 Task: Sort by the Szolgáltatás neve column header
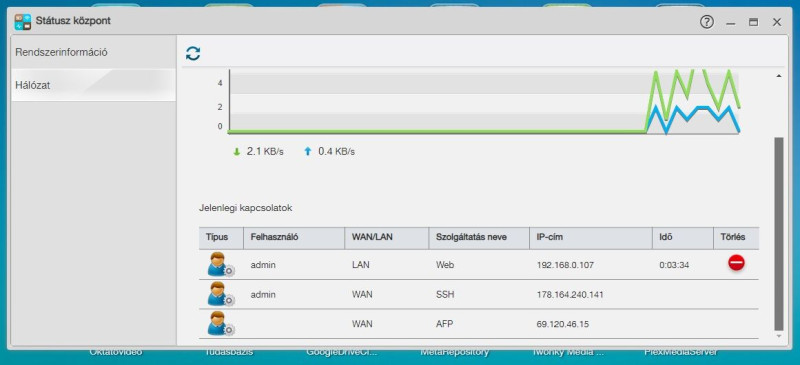[479, 238]
